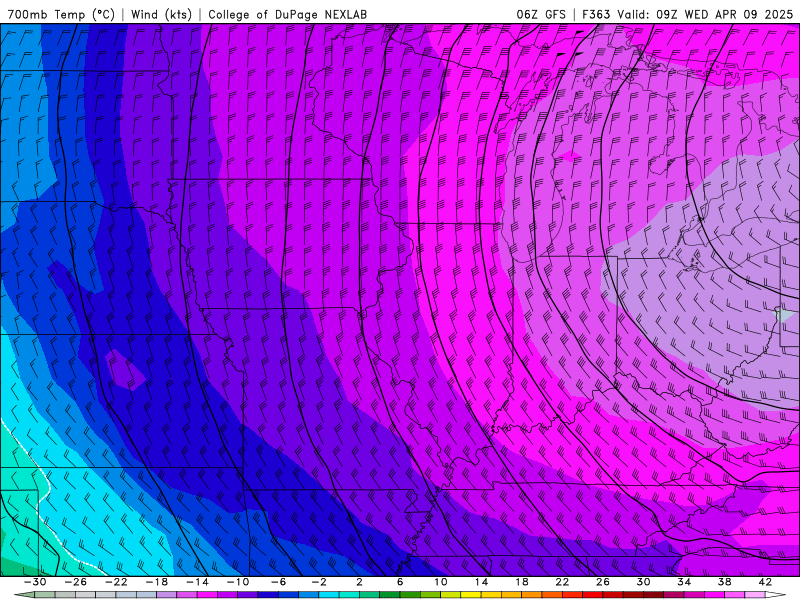Click "College of DuPage NEXLAB" header text
The width and height of the screenshot is (800, 600).
(287, 14)
